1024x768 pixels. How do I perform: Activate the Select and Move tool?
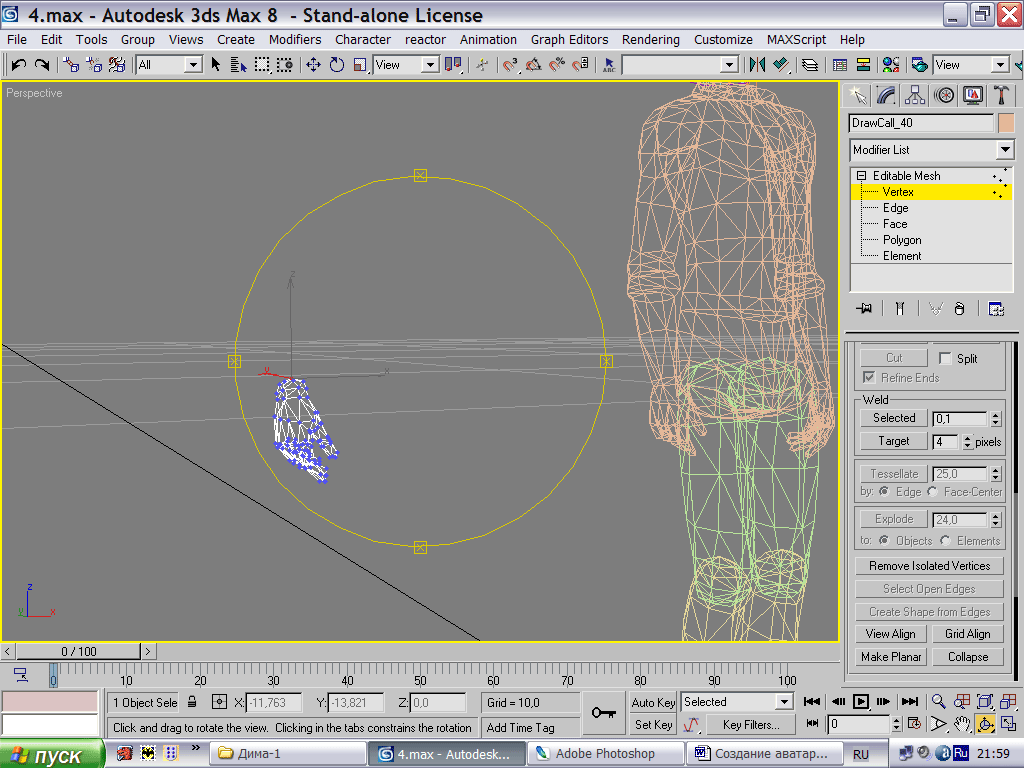click(313, 65)
